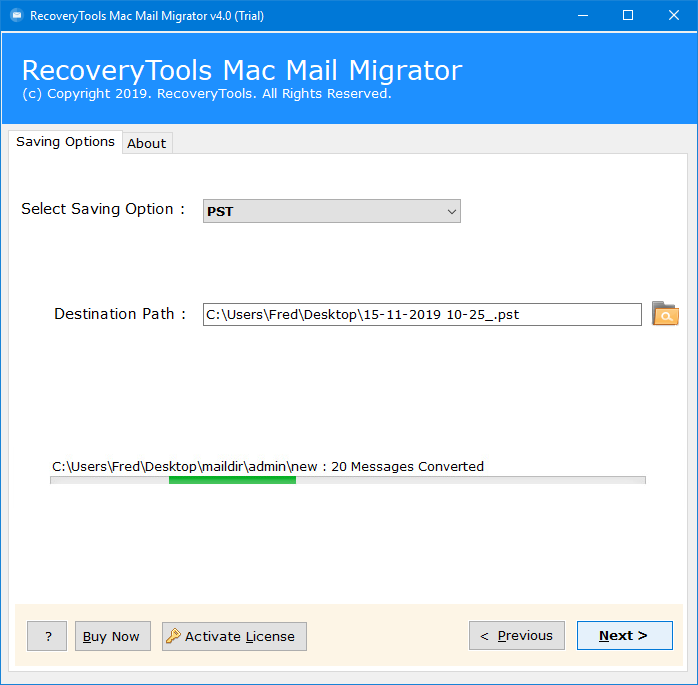Viewport: 698px width, 685px height.
Task: Expand the Select Saving Option dropdown arrow
Action: pos(451,211)
